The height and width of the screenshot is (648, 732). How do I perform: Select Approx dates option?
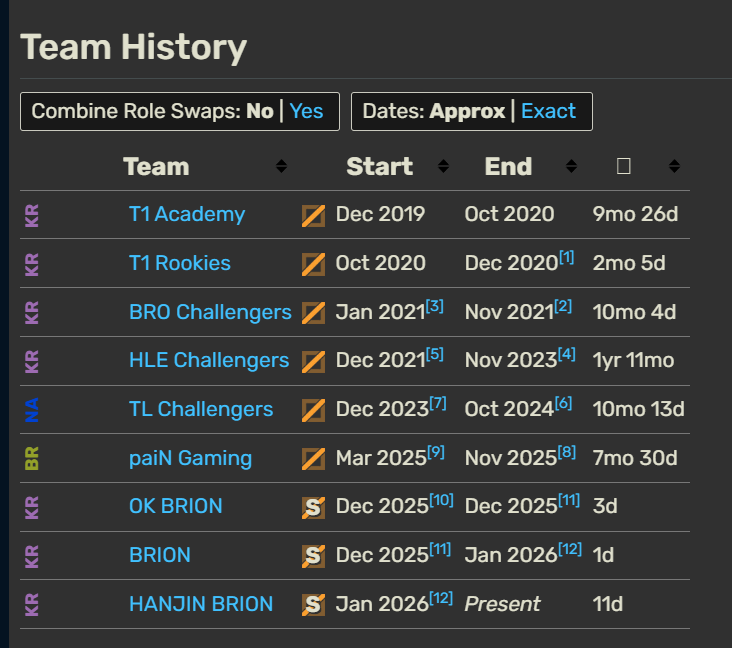pos(467,111)
